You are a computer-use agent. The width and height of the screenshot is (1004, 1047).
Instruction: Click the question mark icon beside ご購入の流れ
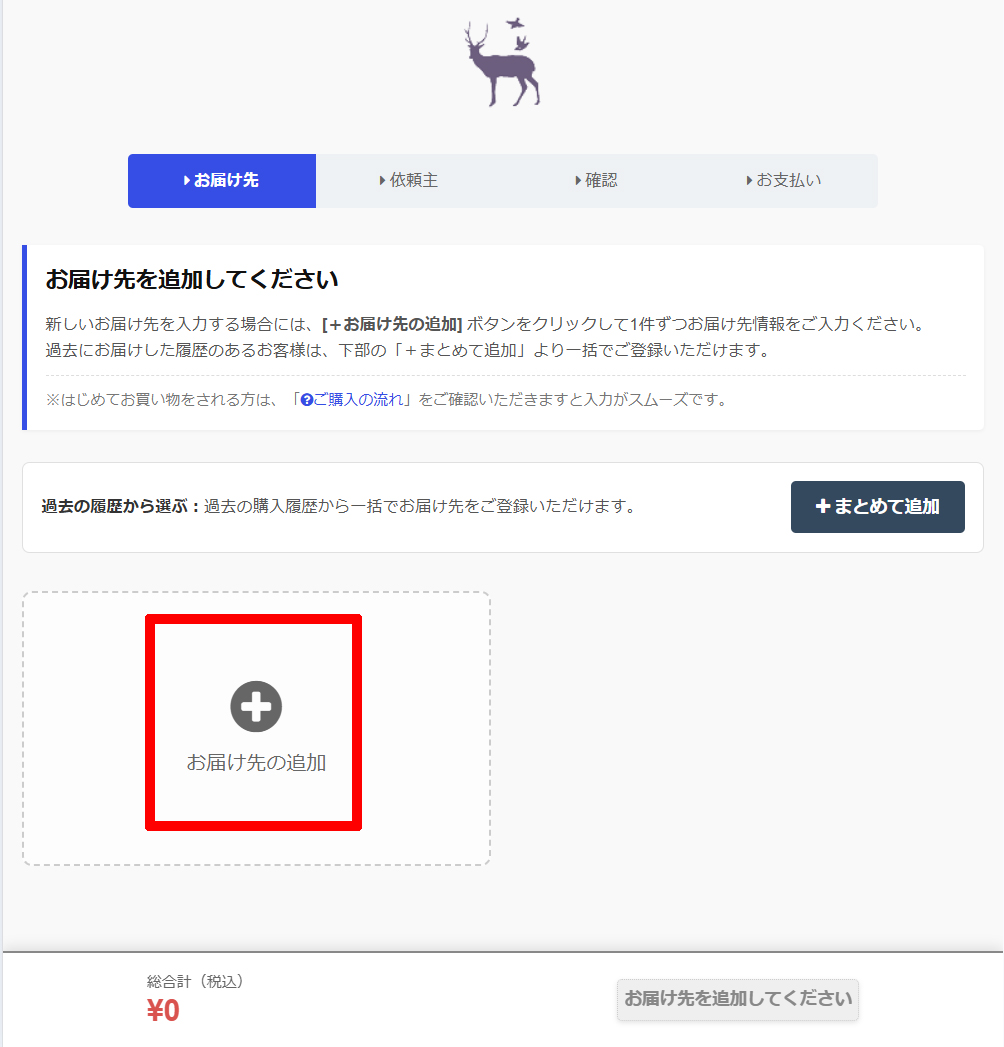point(306,400)
